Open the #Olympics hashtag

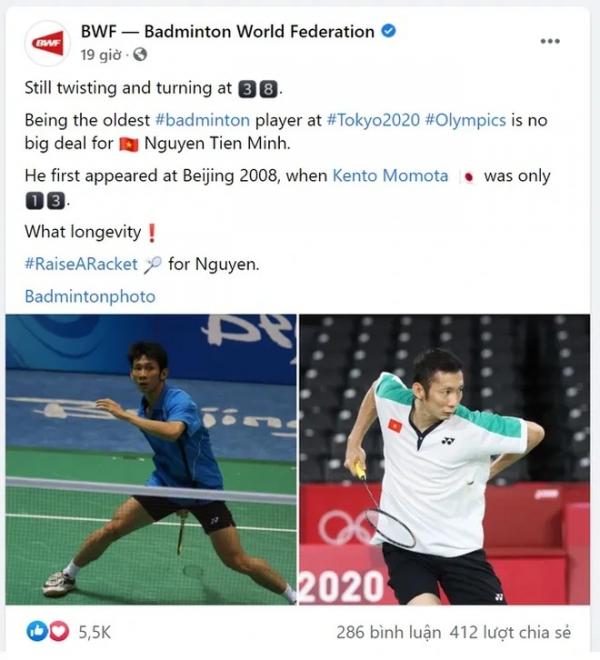coord(465,120)
